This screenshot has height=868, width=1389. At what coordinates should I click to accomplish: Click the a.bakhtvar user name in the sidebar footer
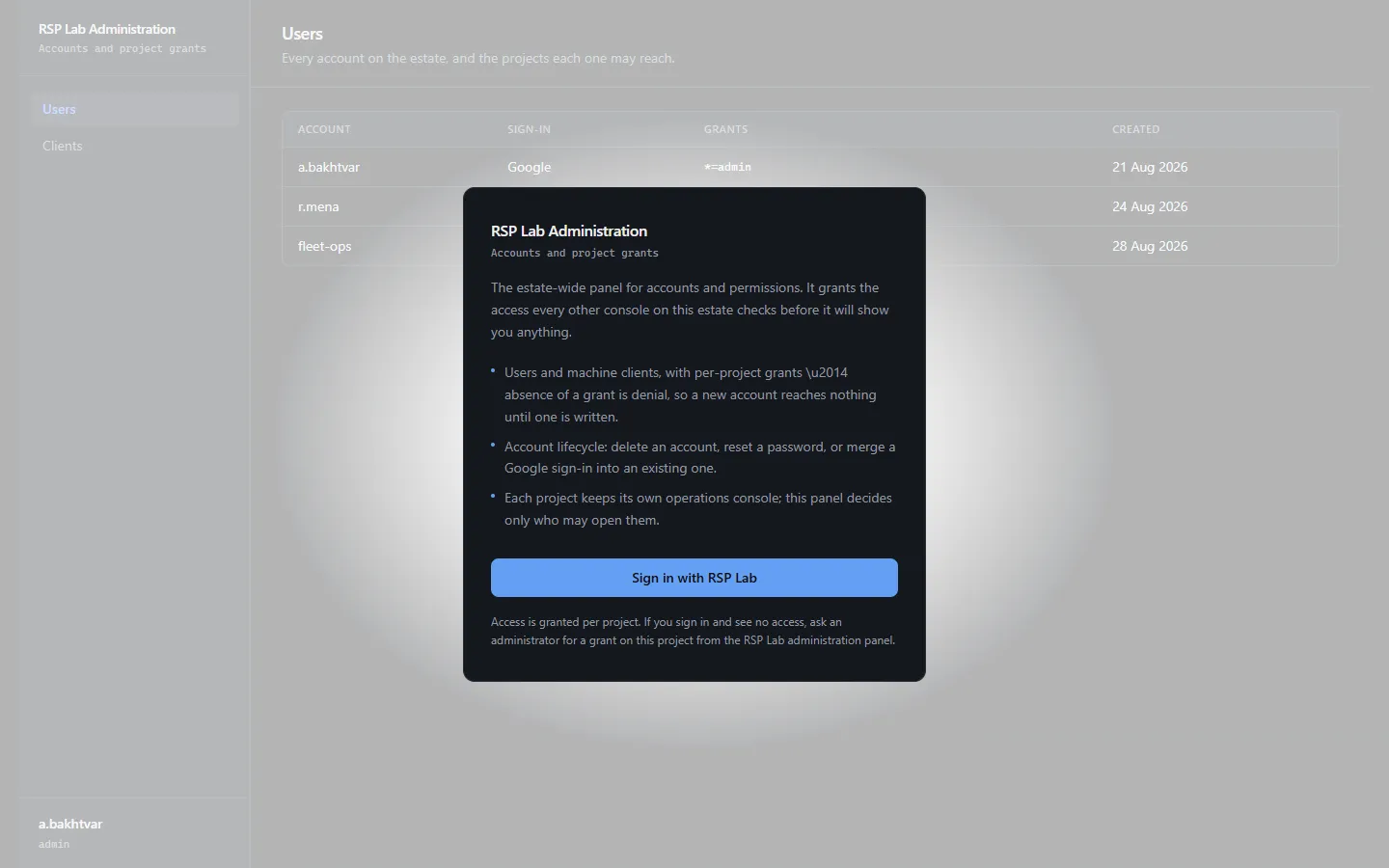point(70,824)
